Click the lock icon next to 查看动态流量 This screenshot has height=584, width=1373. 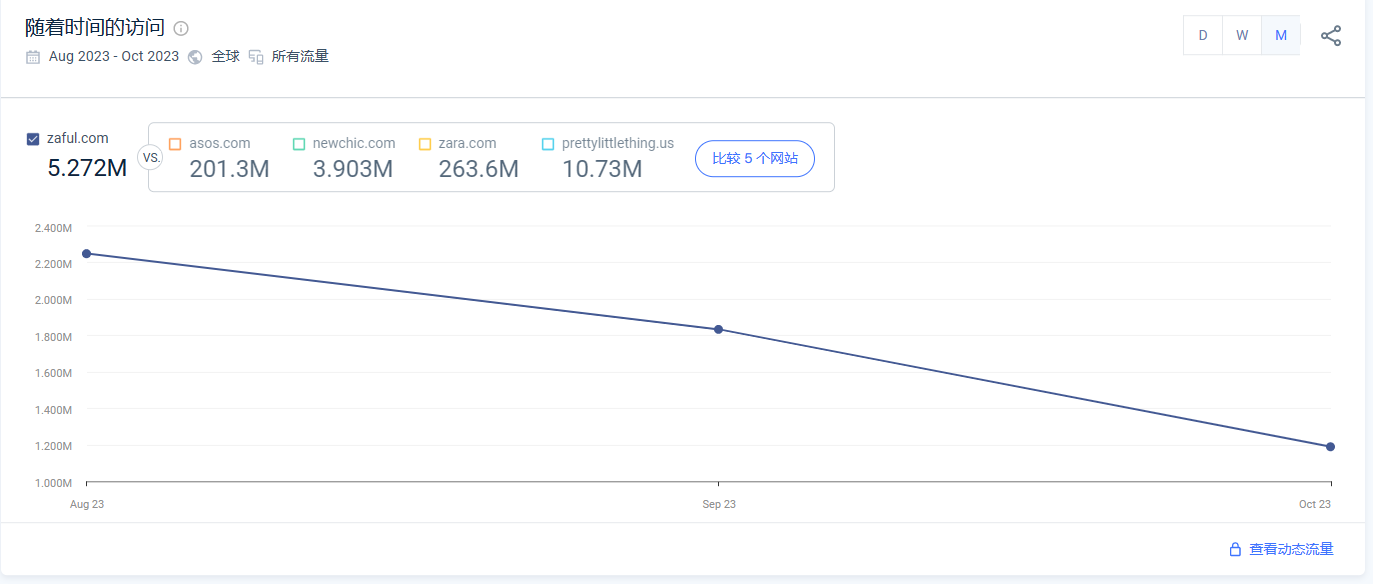click(x=1235, y=549)
